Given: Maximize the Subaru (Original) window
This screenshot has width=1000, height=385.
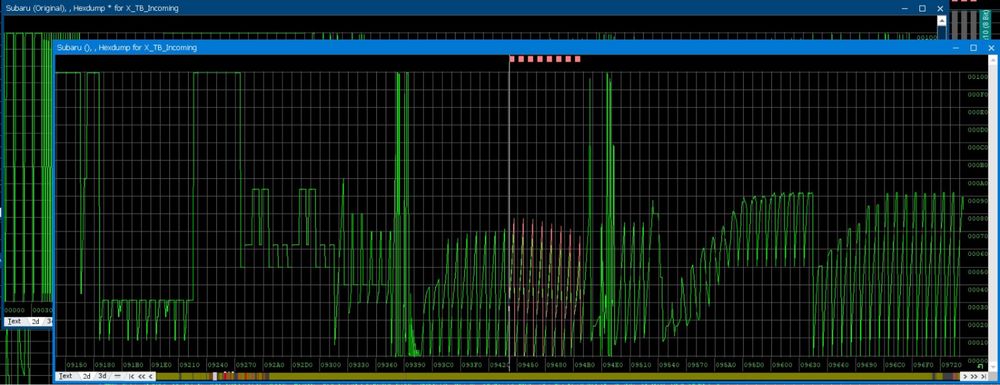Looking at the screenshot, I should (922, 8).
